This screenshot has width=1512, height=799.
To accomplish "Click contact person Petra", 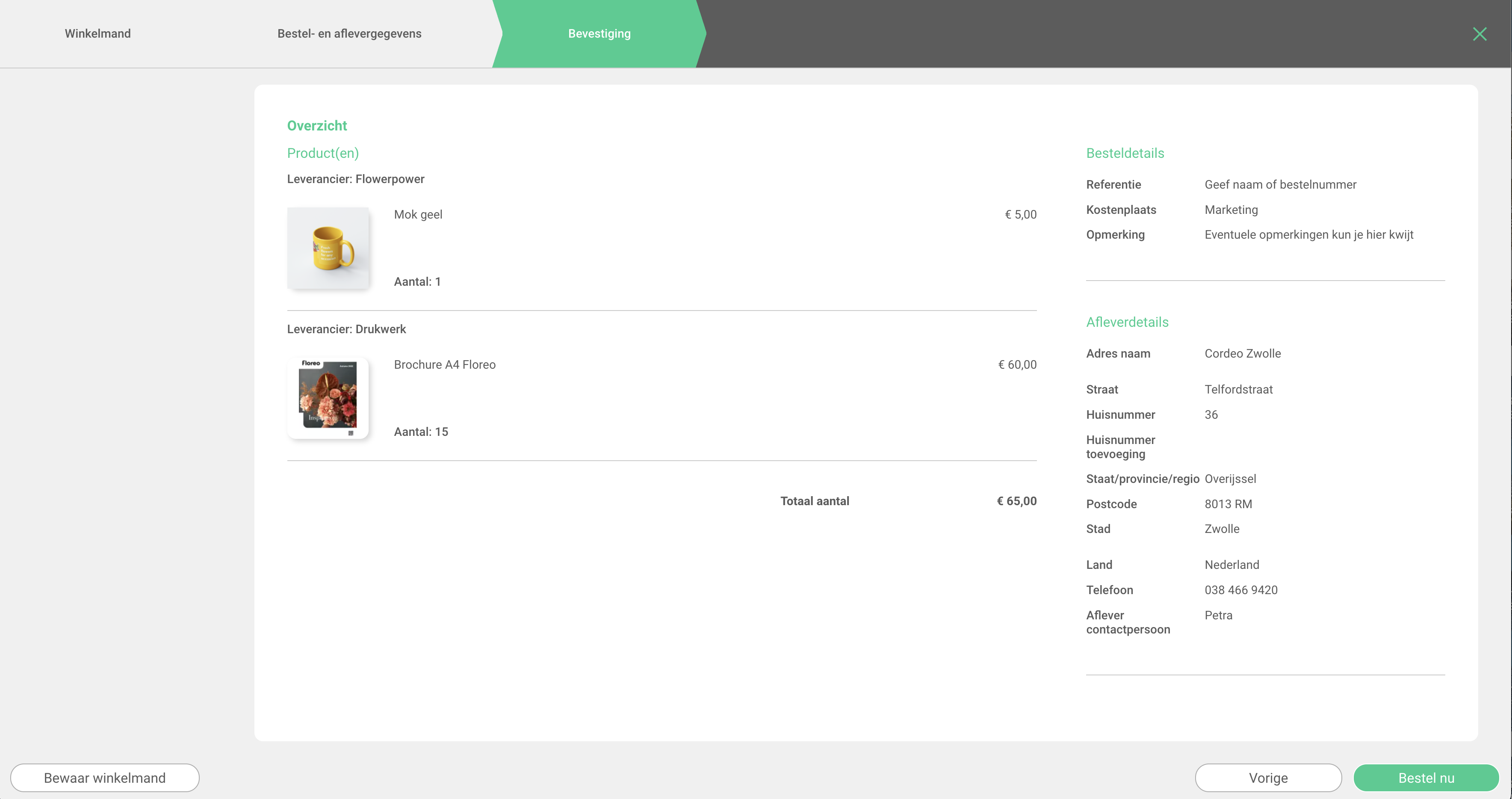I will [x=1218, y=615].
